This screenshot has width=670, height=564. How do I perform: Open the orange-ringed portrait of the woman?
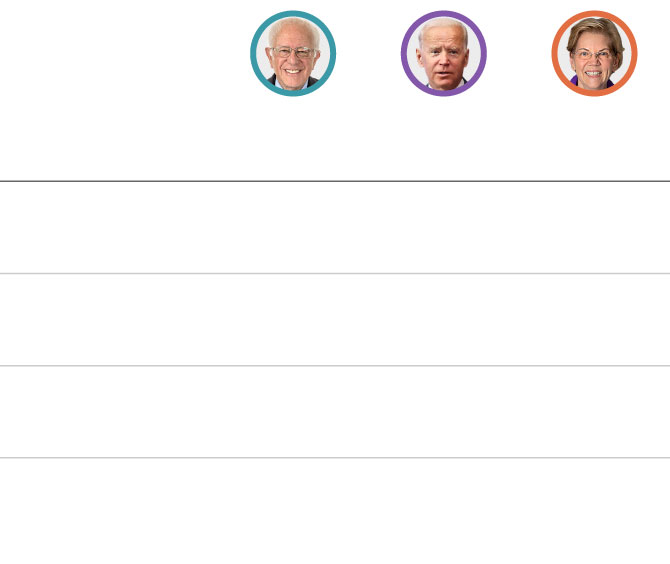(x=594, y=53)
